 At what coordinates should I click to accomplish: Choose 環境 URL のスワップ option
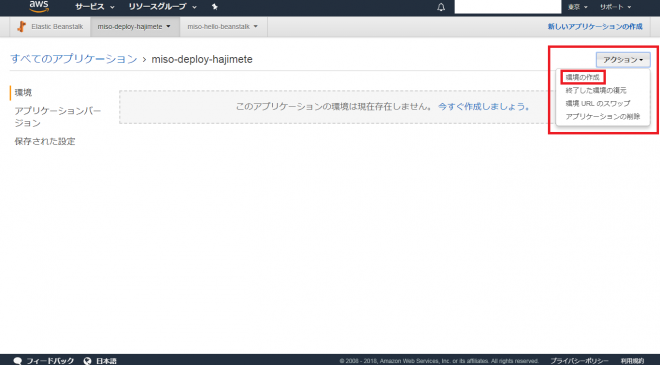(598, 104)
